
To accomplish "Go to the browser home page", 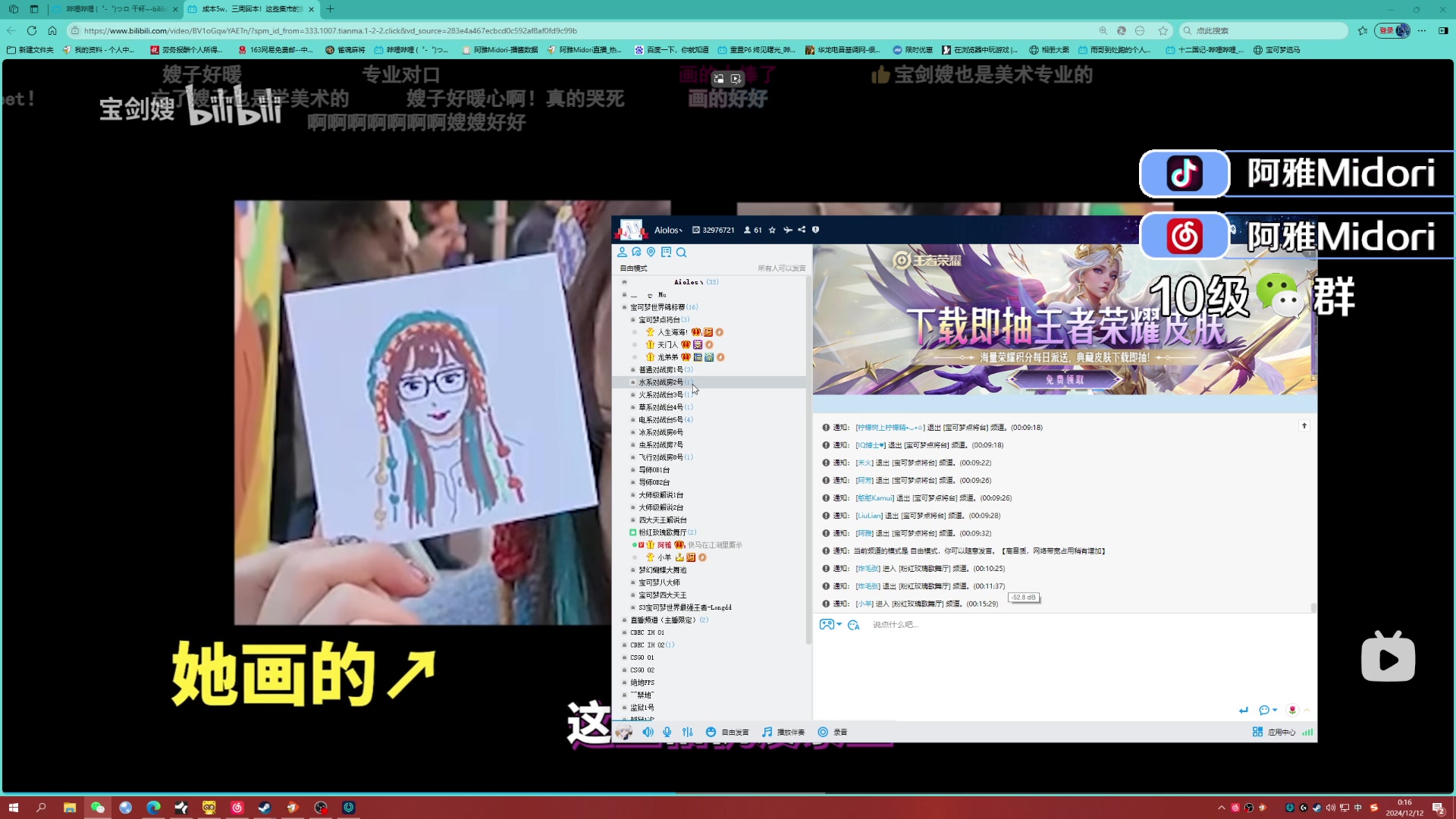I will click(x=52, y=30).
